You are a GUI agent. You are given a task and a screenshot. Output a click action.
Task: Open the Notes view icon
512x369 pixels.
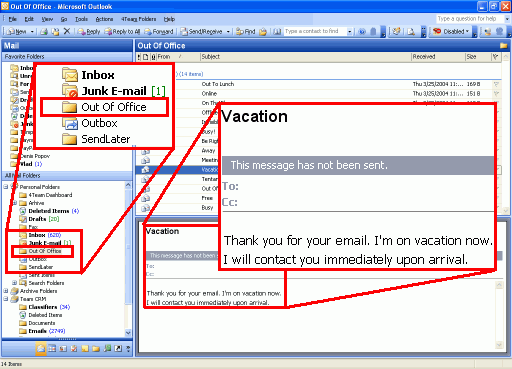pos(85,349)
